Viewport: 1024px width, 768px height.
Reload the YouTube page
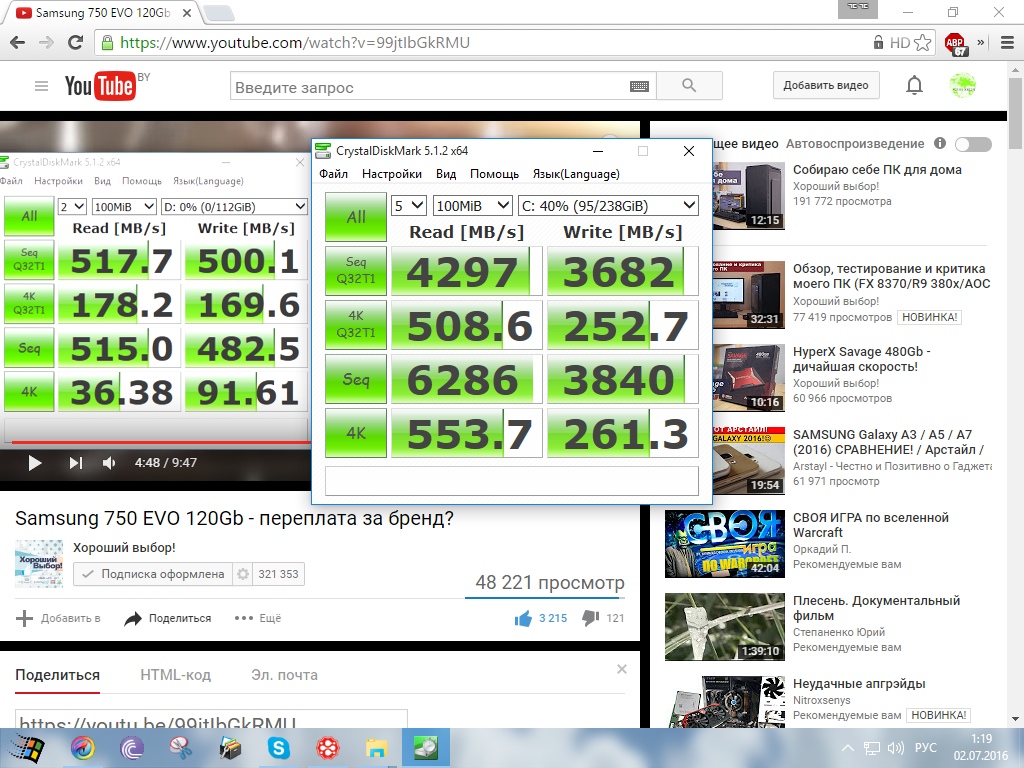75,43
